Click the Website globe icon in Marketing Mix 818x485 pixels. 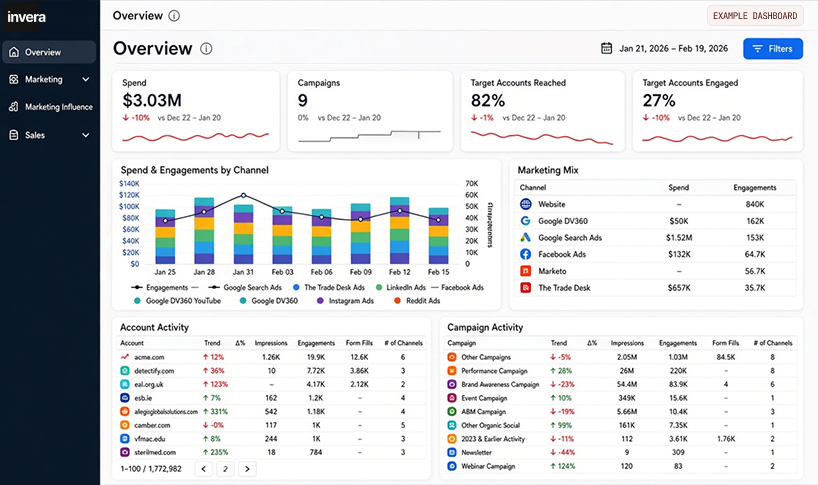click(526, 204)
